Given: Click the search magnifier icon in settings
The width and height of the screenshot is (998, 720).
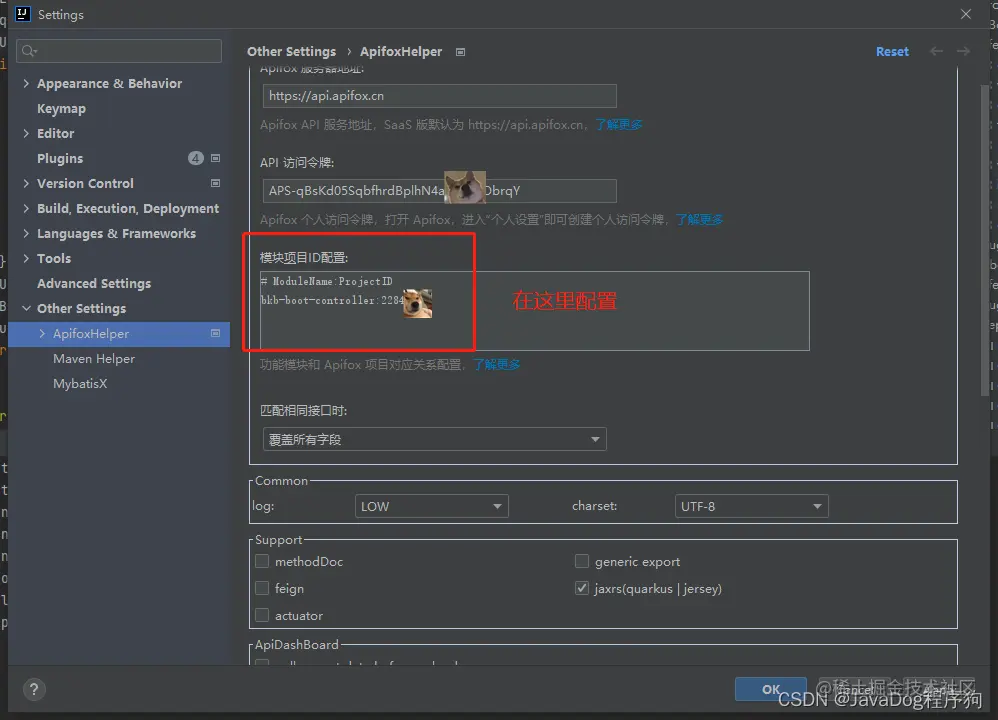Looking at the screenshot, I should tap(29, 51).
